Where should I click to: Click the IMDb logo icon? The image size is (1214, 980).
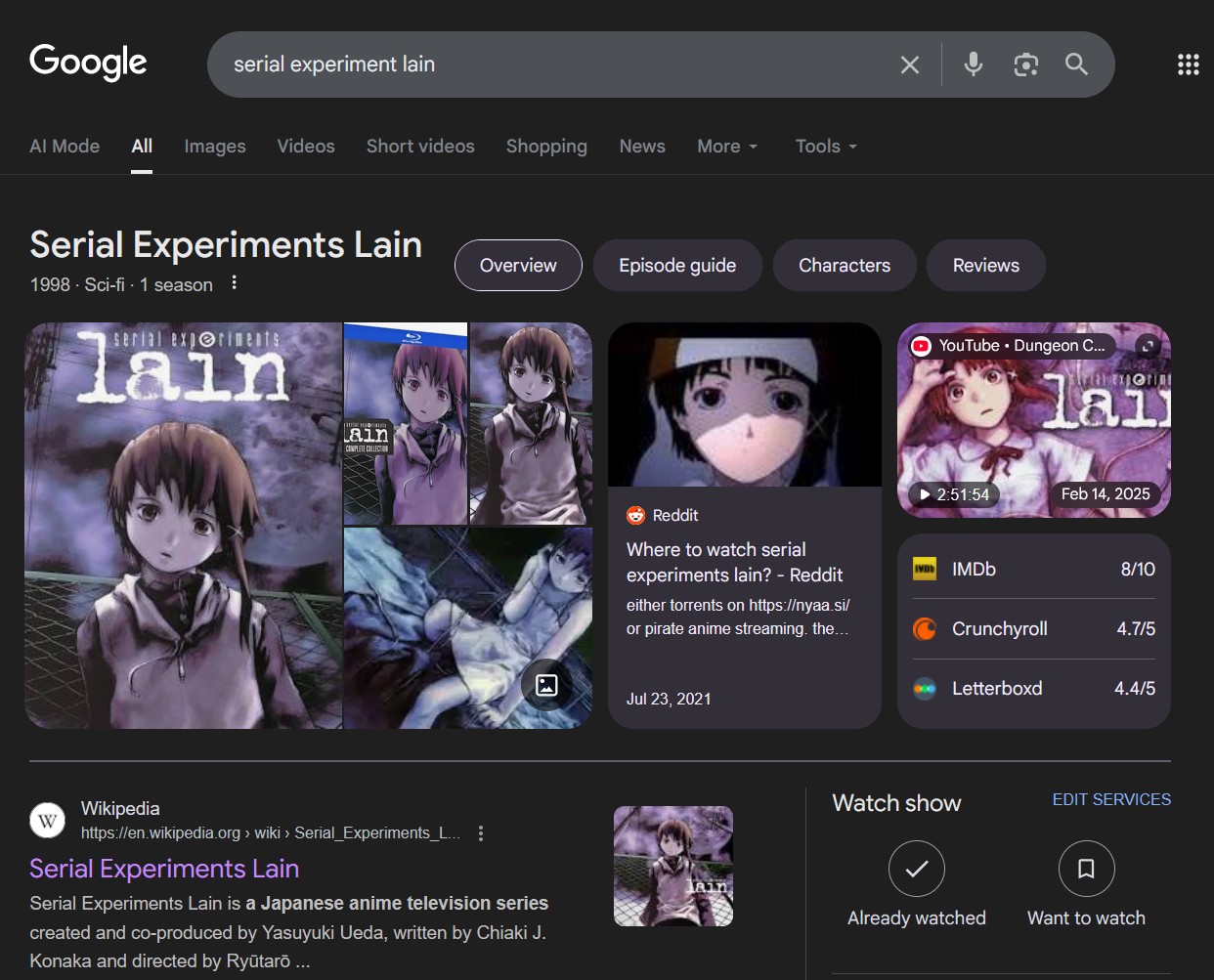click(x=925, y=569)
